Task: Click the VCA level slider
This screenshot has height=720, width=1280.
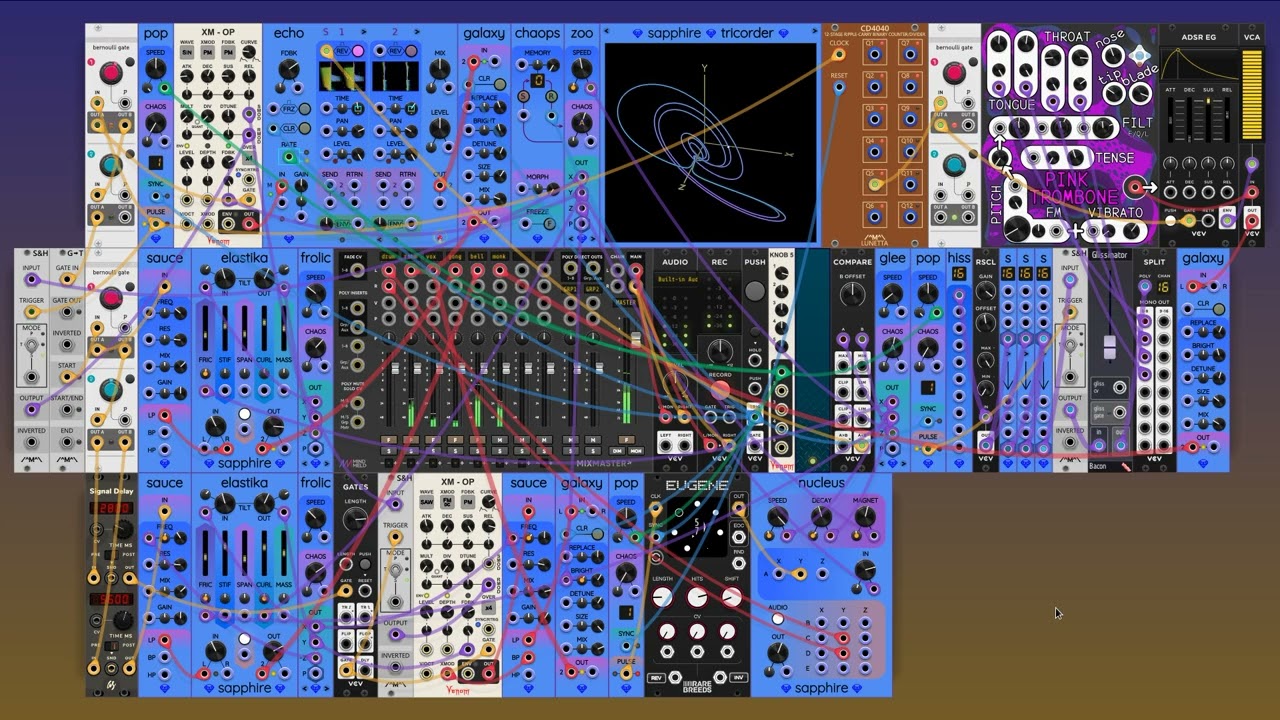Action: coord(1252,95)
